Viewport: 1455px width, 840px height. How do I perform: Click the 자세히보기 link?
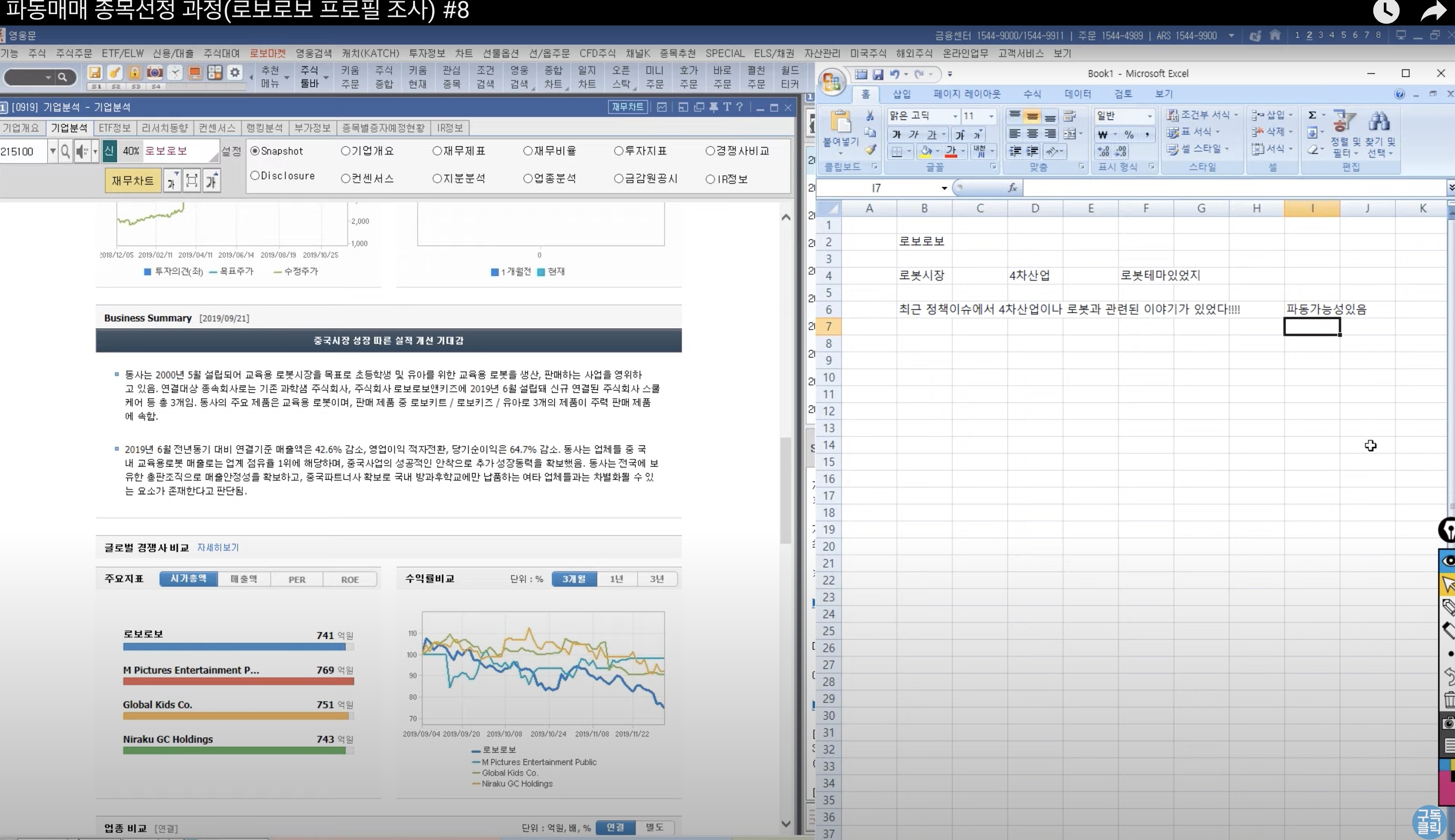(218, 547)
